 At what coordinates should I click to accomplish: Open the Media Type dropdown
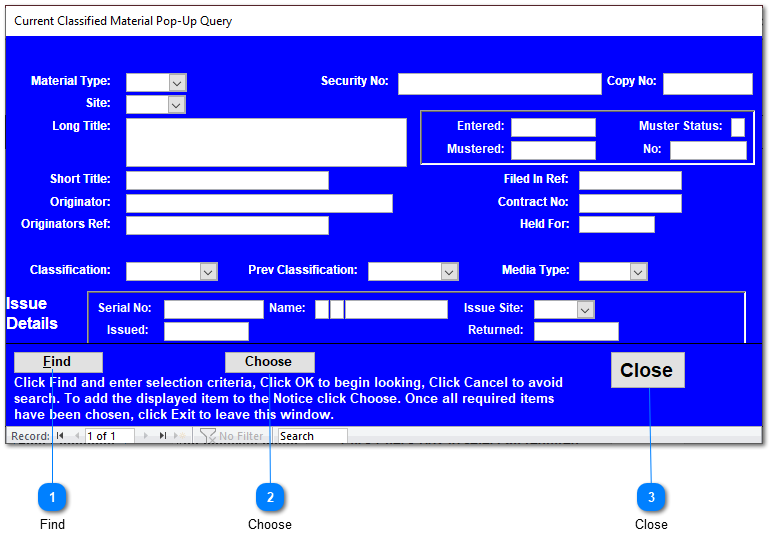click(638, 271)
